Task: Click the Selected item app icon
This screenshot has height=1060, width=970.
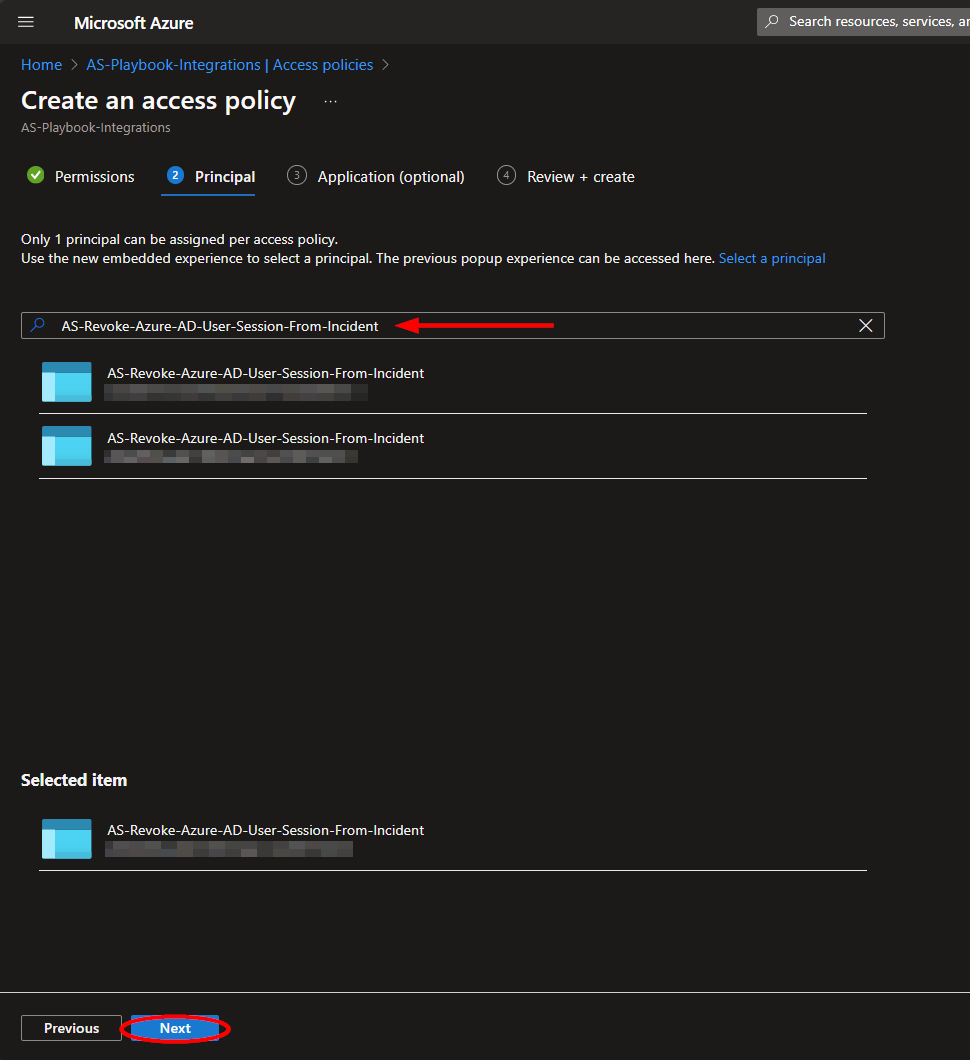Action: pos(67,839)
